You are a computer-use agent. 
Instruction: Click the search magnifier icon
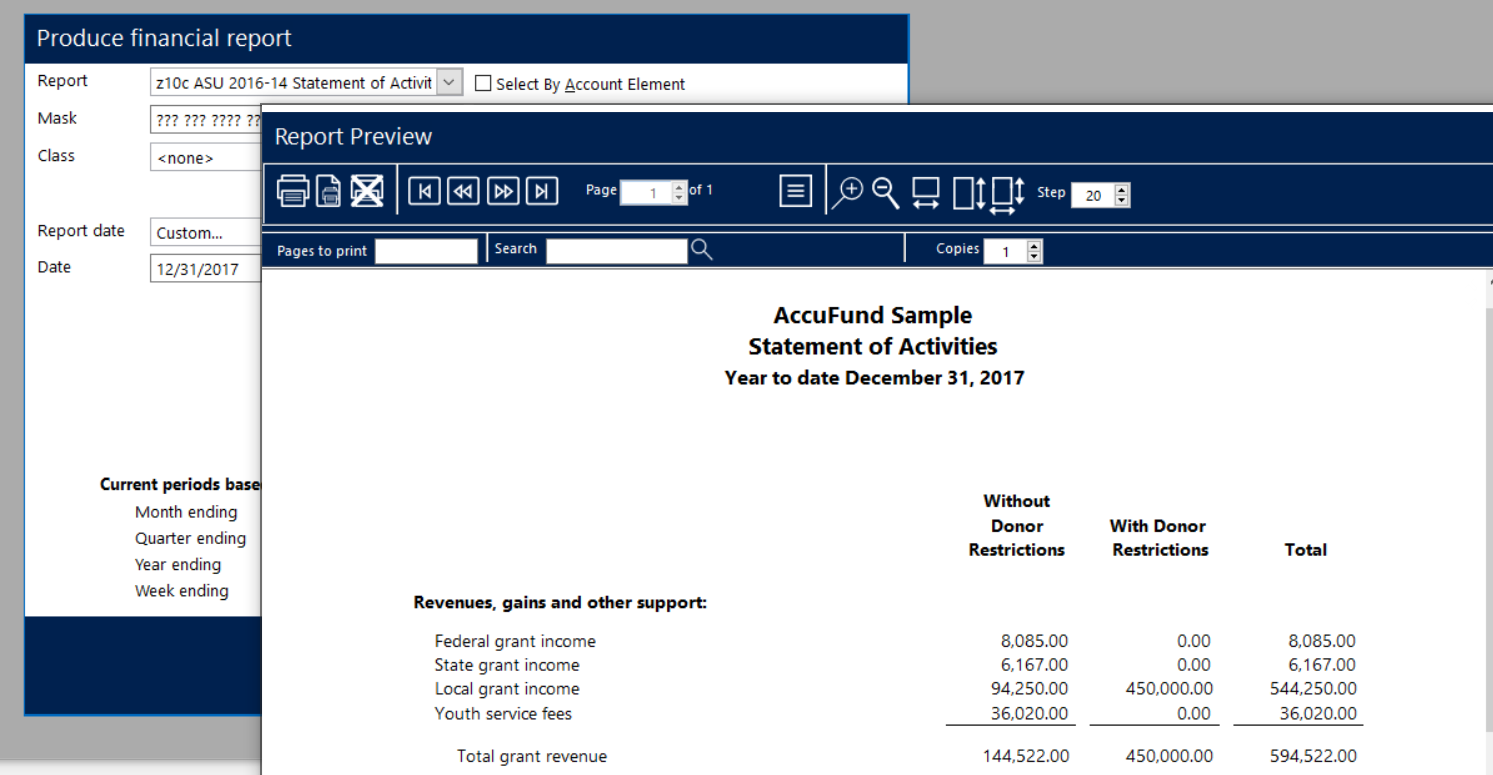(702, 250)
